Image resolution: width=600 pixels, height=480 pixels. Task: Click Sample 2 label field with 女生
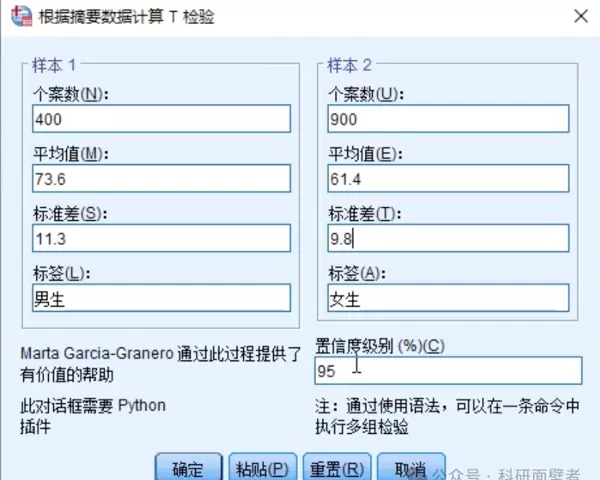447,298
